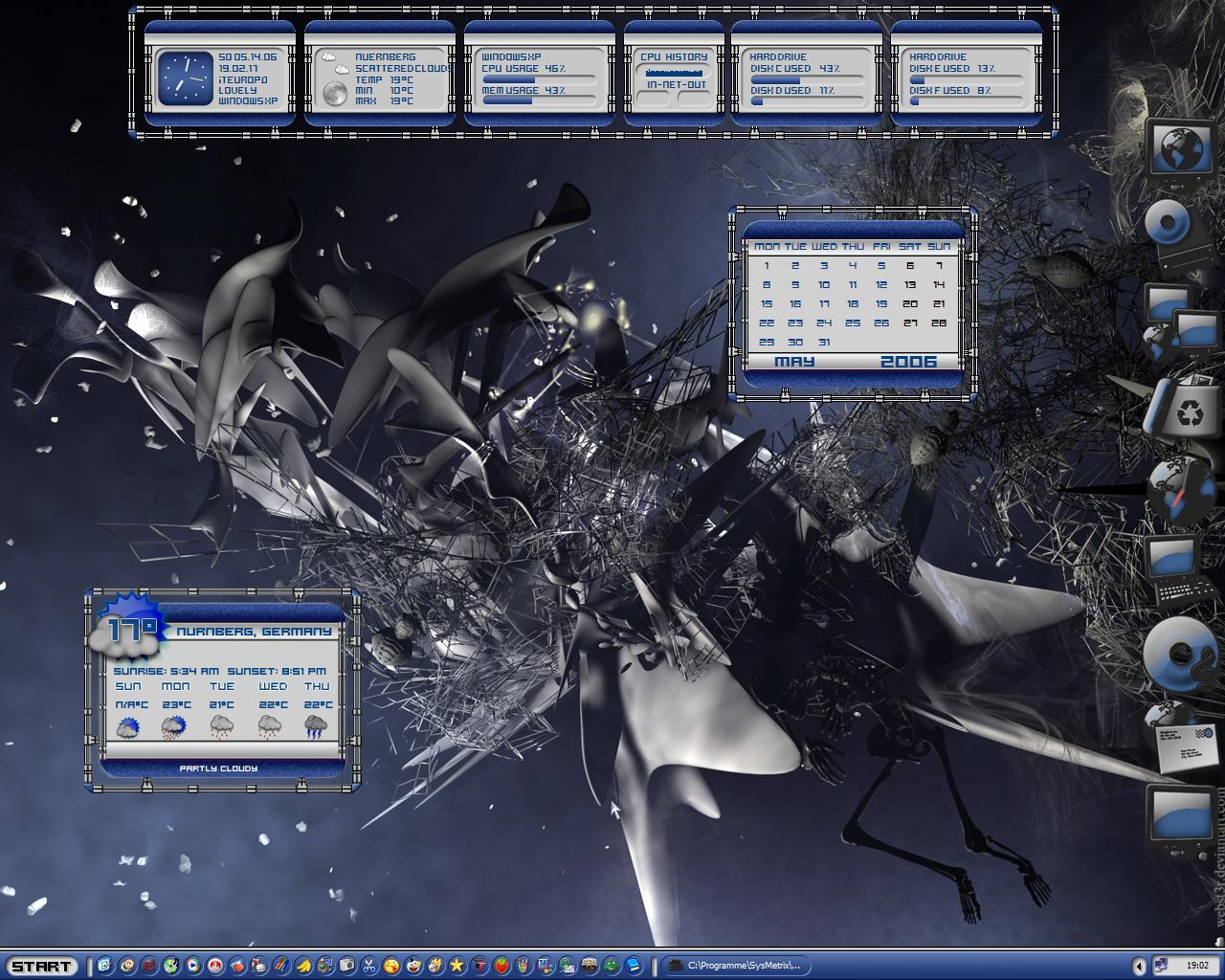Launch the blue 'e' browser taskbar icon
The image size is (1225, 980).
pyautogui.click(x=105, y=966)
